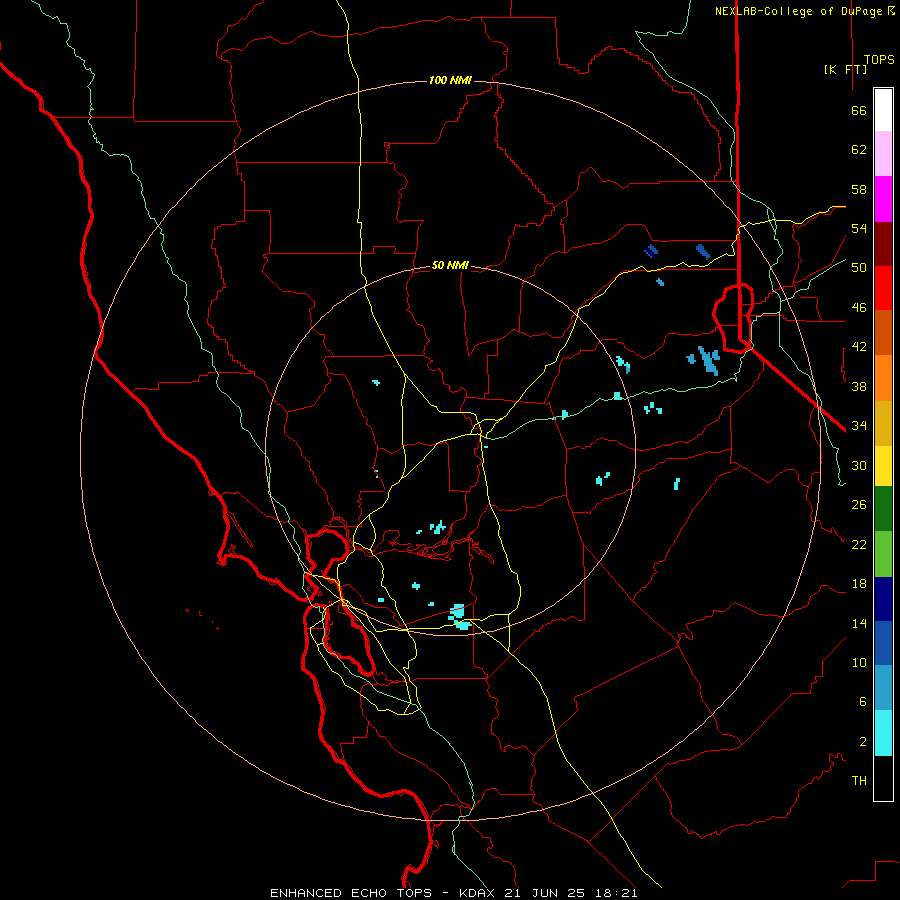Click the legend value "22"
Image resolution: width=900 pixels, height=900 pixels.
859,544
